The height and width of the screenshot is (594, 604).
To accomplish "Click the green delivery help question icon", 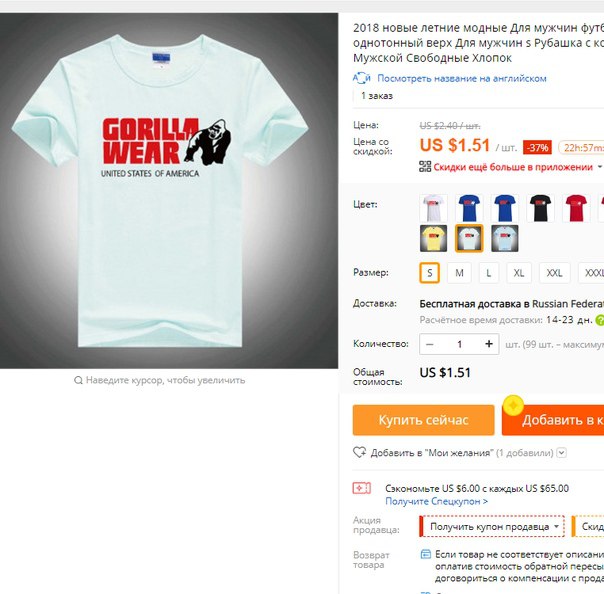I will [600, 320].
